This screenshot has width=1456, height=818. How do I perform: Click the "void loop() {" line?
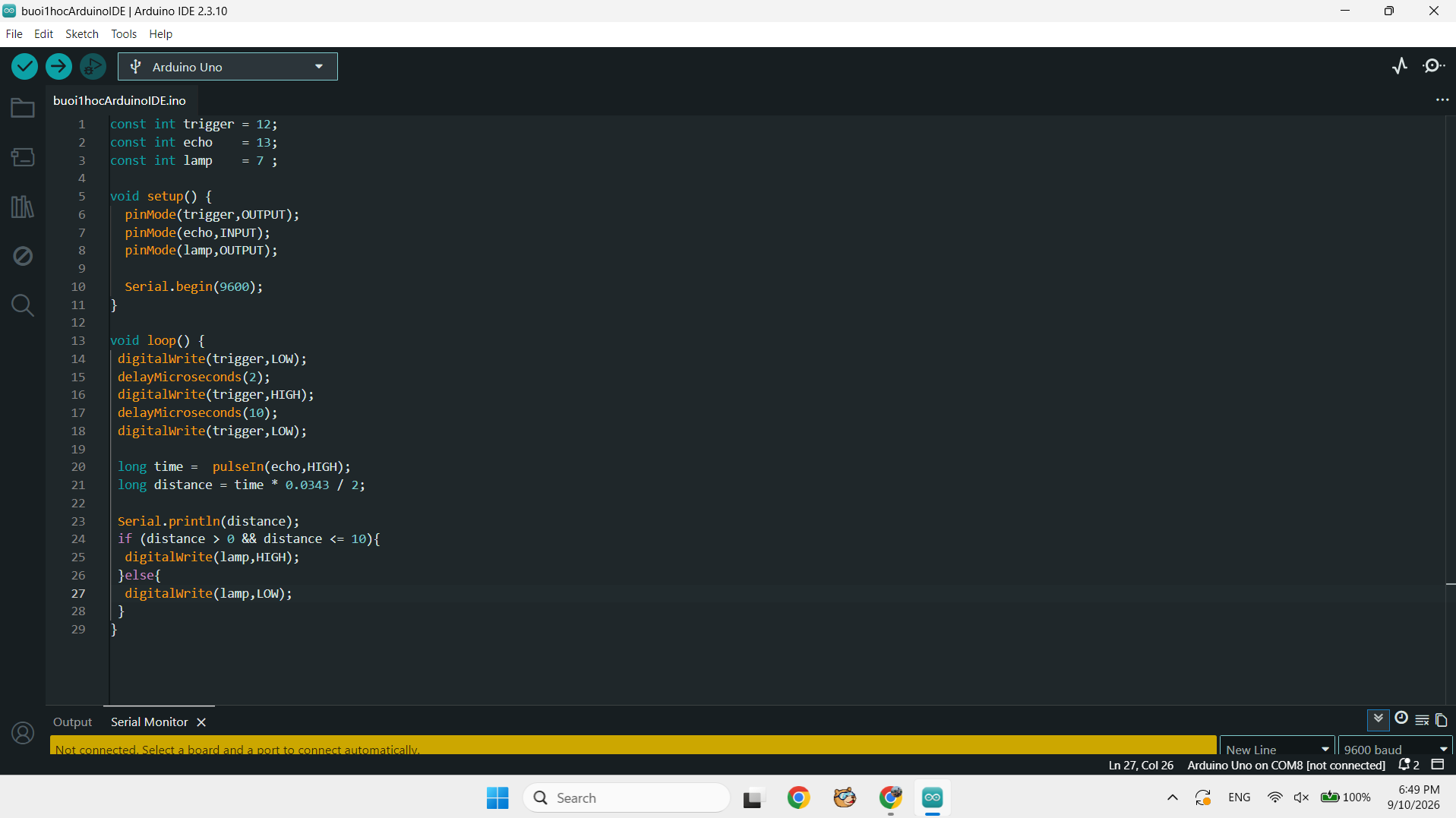pyautogui.click(x=157, y=341)
